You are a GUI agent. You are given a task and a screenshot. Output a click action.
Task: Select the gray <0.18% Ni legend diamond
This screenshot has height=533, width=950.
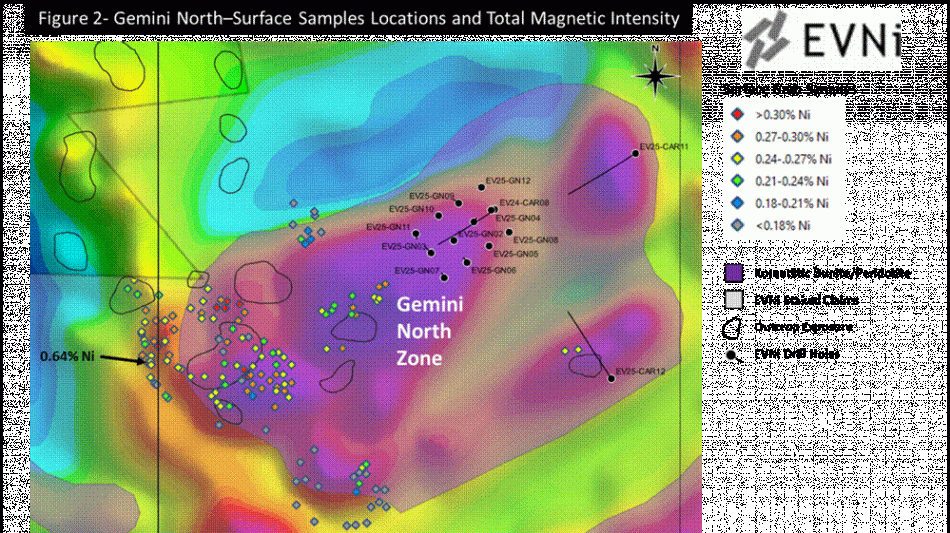(x=736, y=226)
